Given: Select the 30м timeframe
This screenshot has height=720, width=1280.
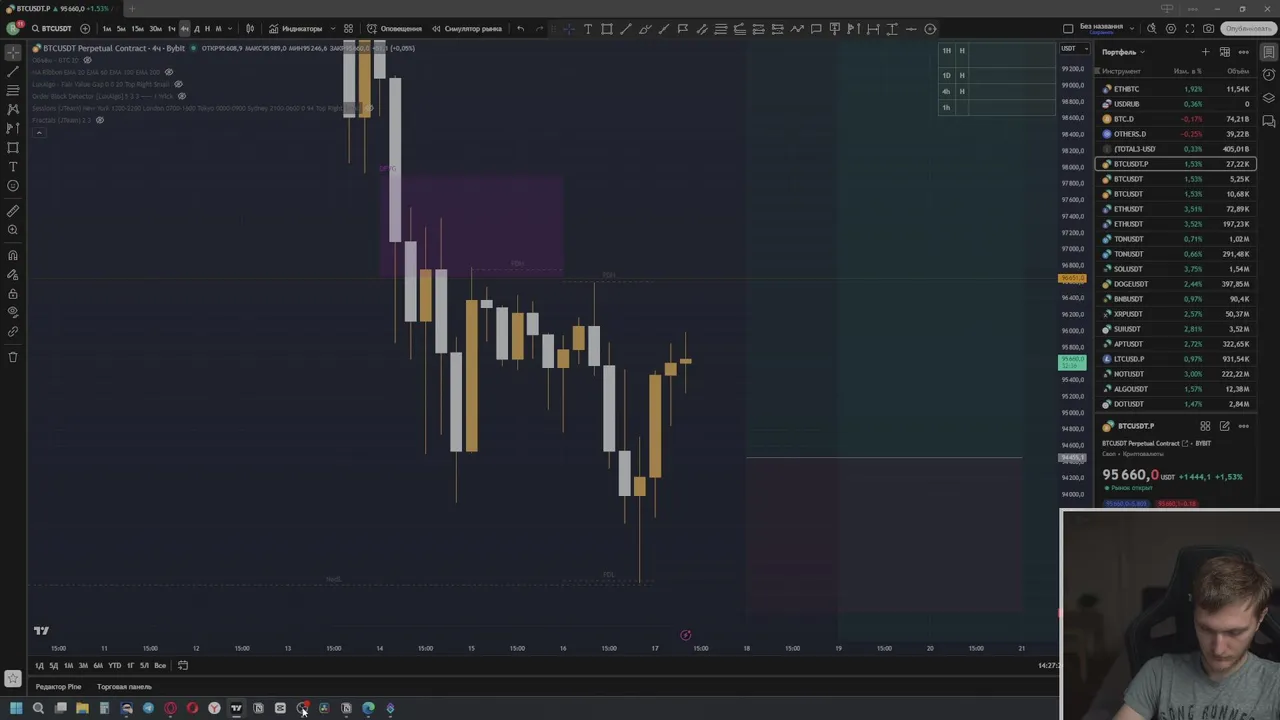Looking at the screenshot, I should (x=155, y=28).
